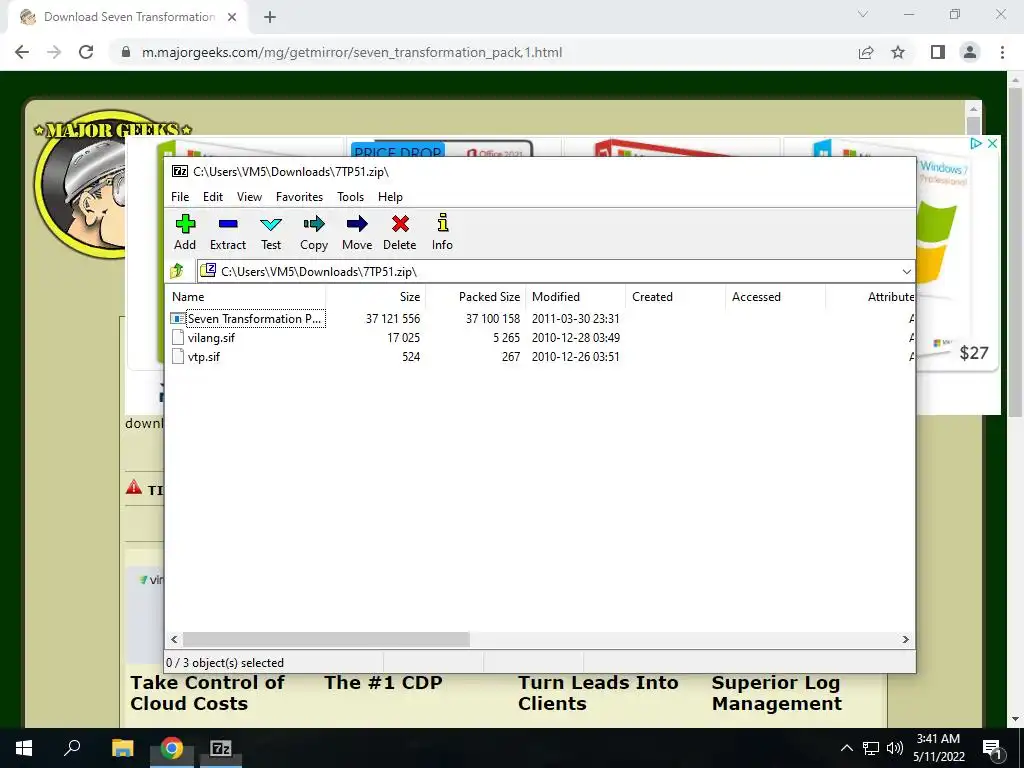This screenshot has height=768, width=1024.
Task: Open Chrome profile avatar menu
Action: point(970,52)
